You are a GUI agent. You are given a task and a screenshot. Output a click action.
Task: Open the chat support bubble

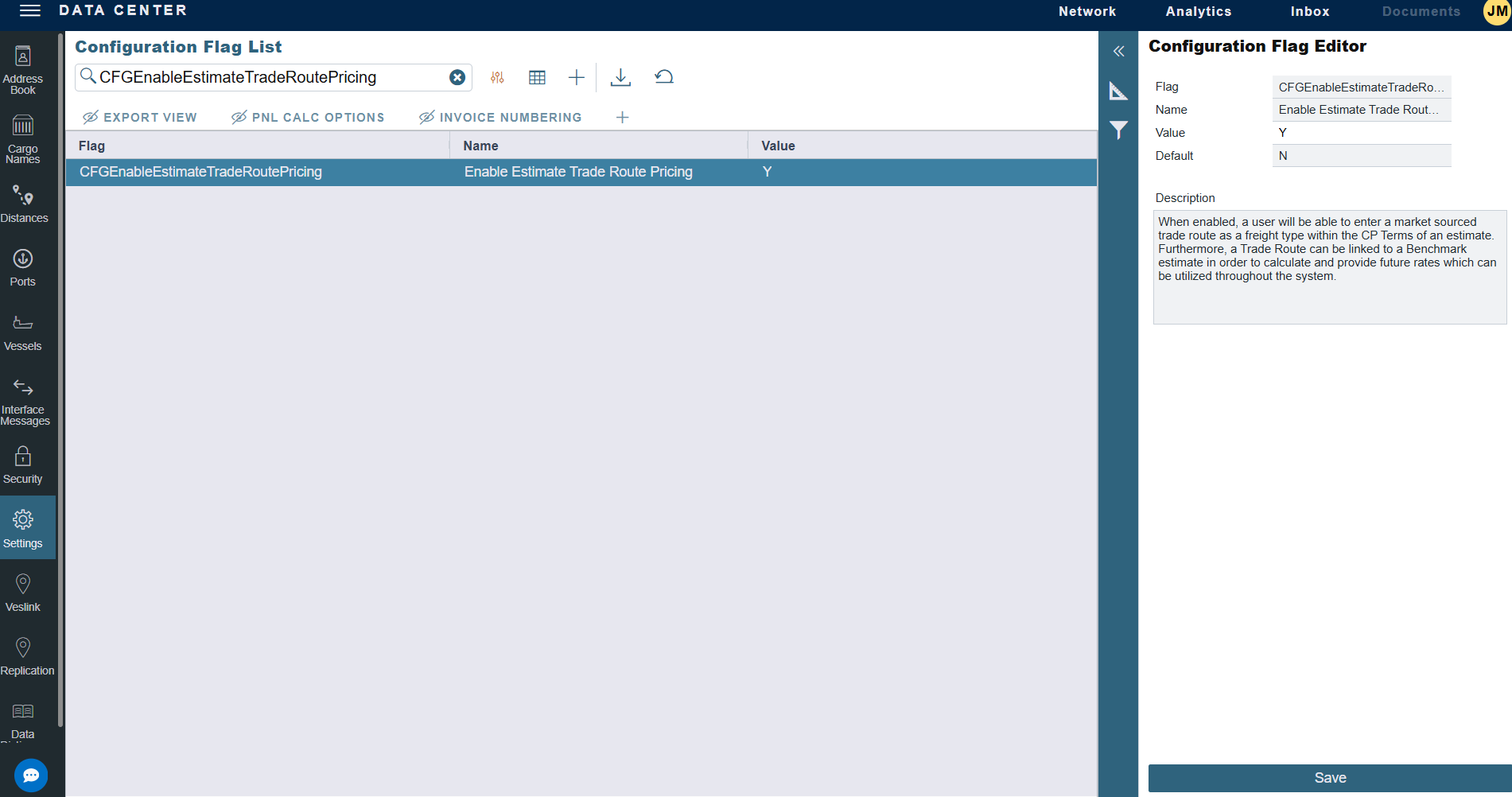[31, 775]
